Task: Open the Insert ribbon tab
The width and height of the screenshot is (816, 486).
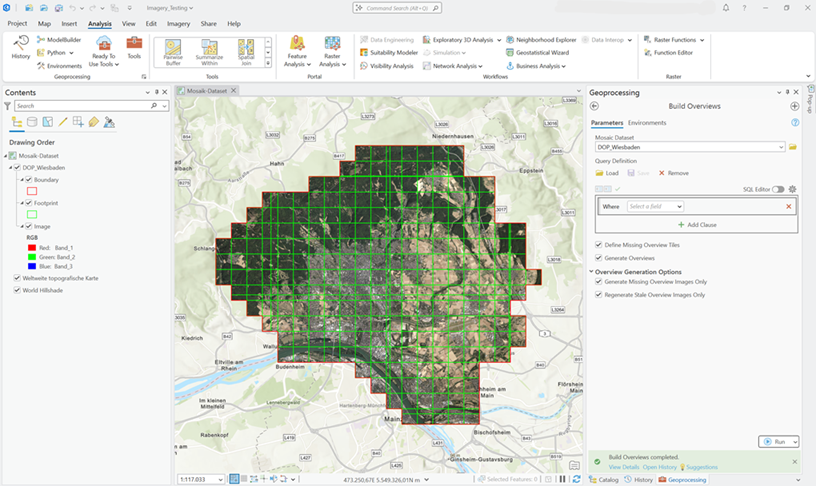Action: coord(69,23)
